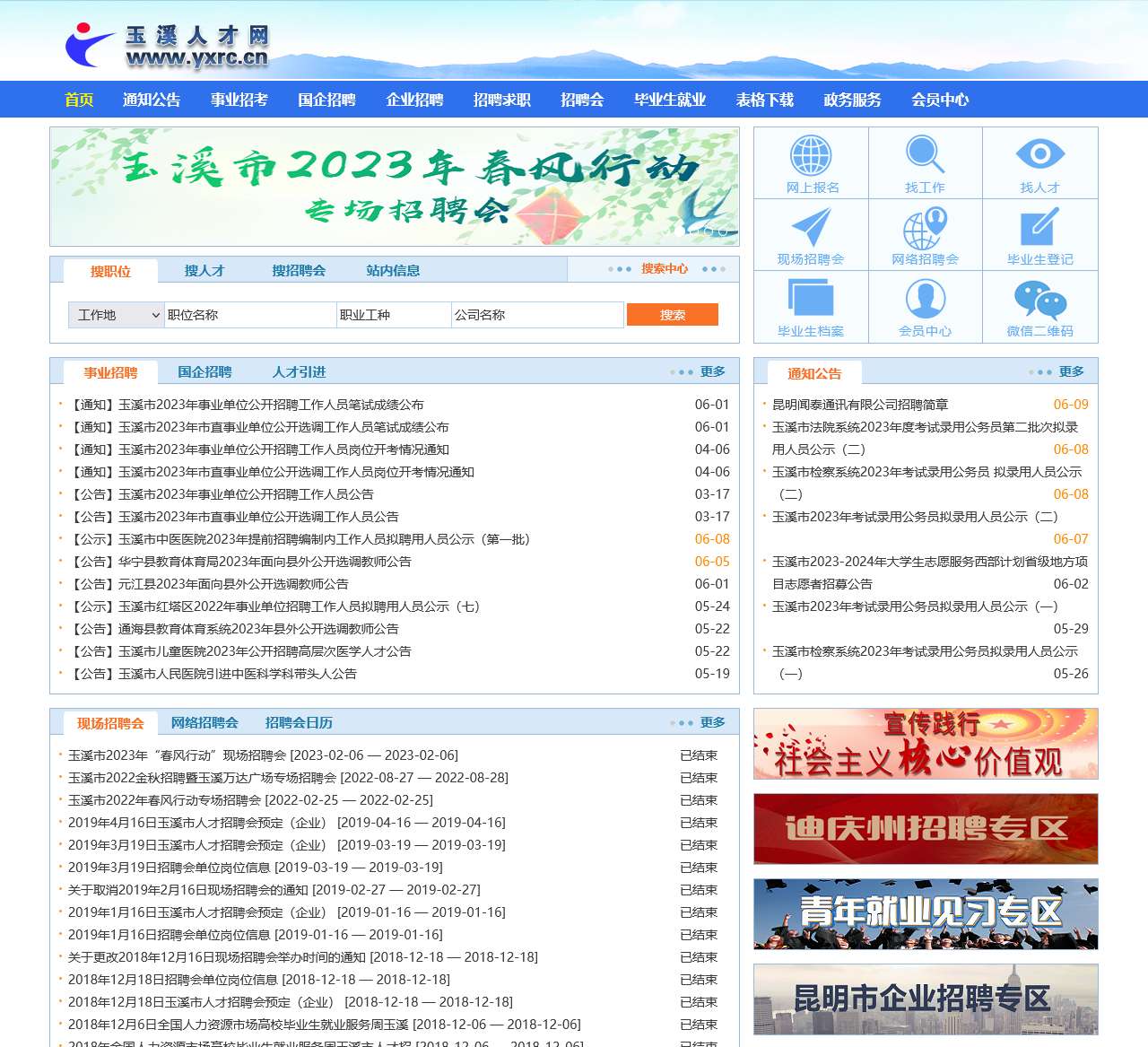The height and width of the screenshot is (1047, 1148).
Task: Click the 毕业生登记 pencil icon
Action: 1039,233
